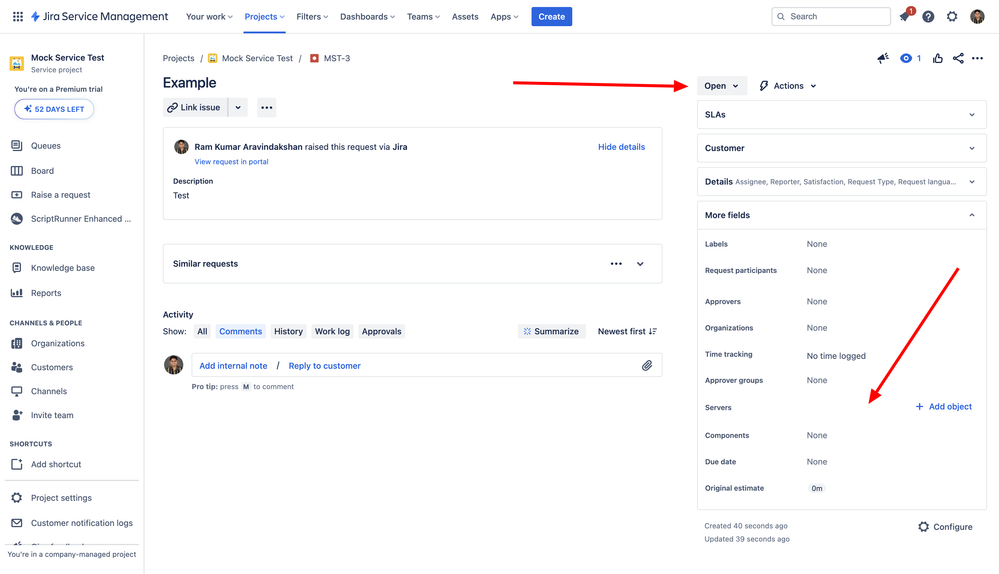999x574 pixels.
Task: Open the Link issue dropdown arrow
Action: click(238, 108)
